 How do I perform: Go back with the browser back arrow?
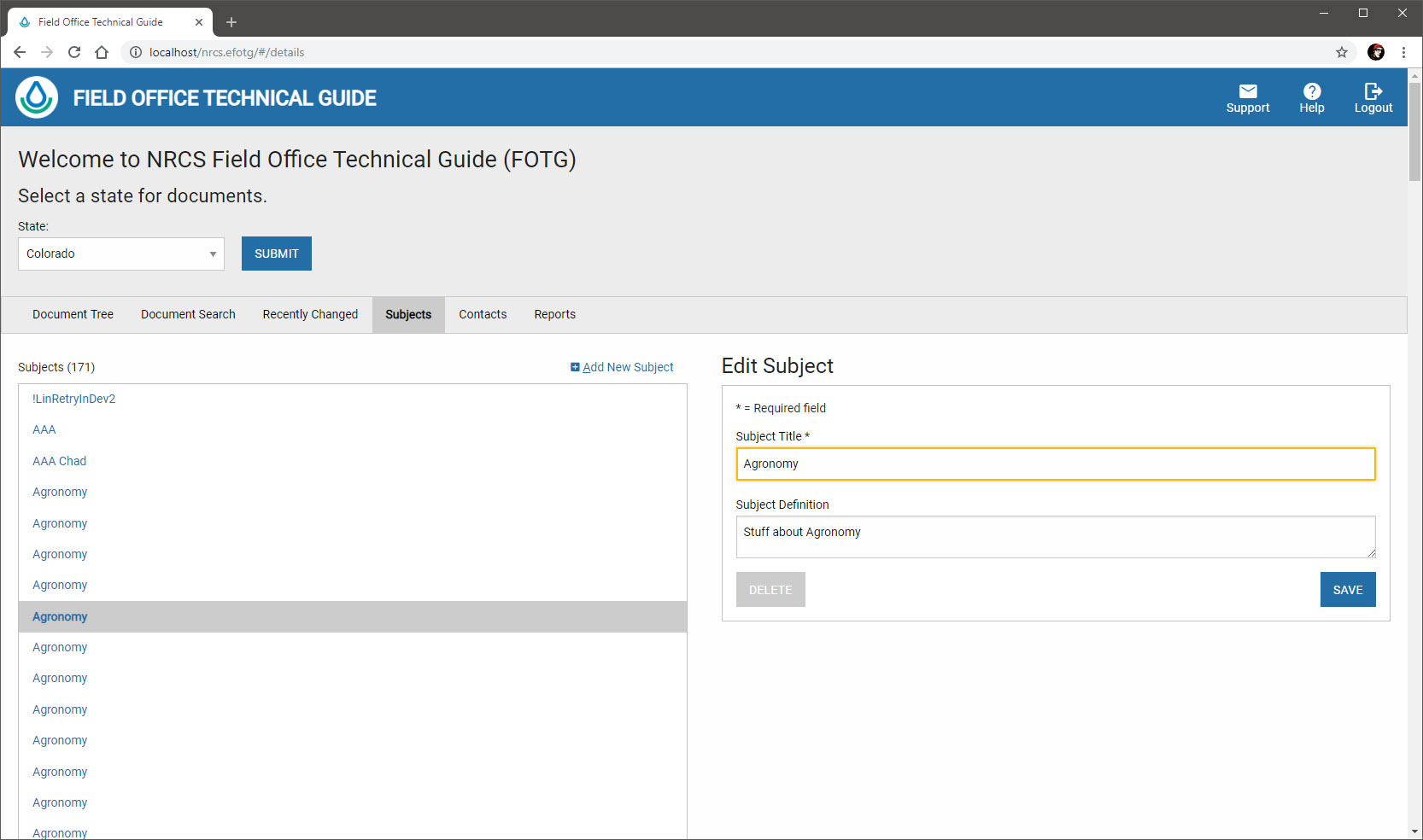pos(20,52)
